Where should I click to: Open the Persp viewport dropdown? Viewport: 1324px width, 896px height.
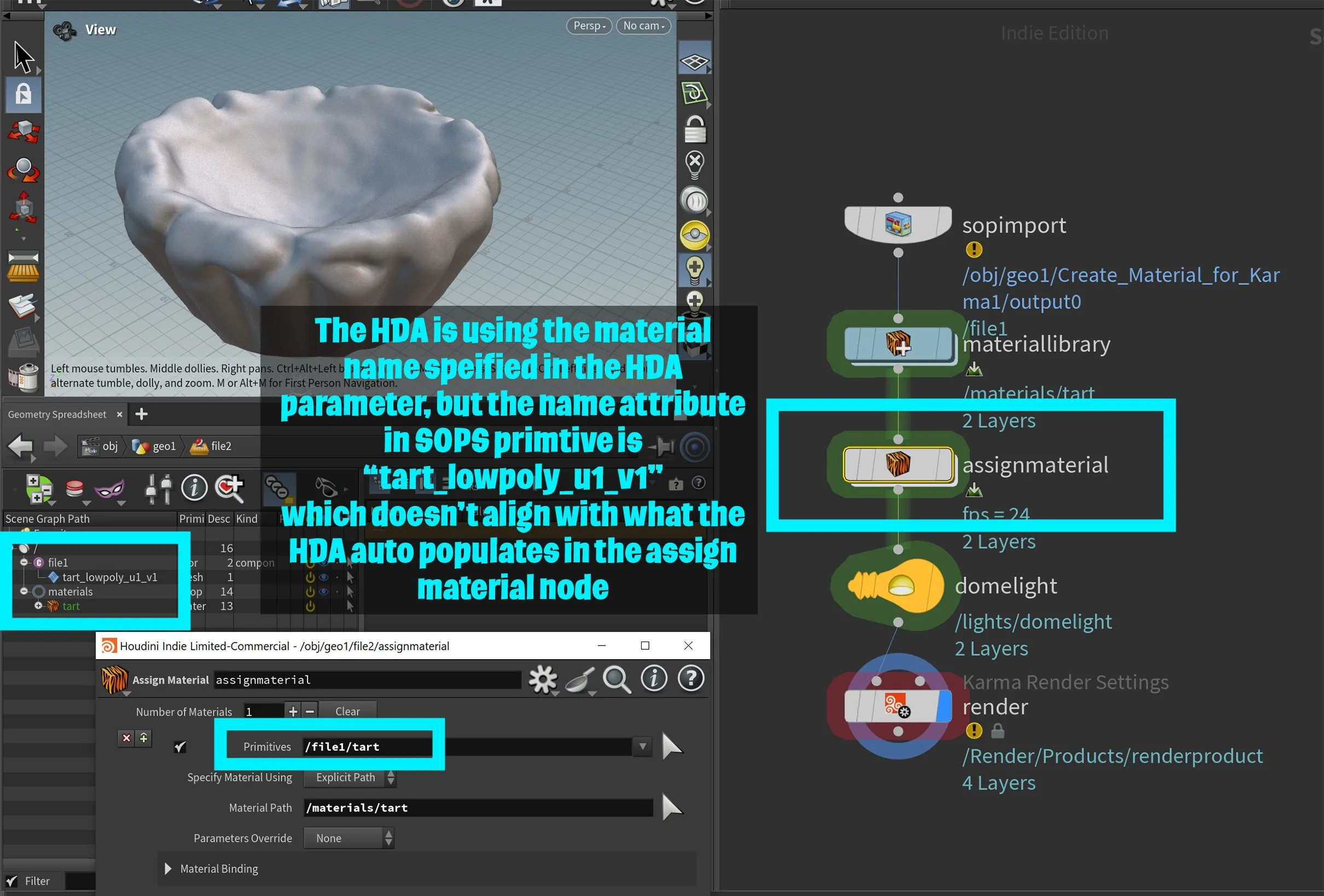click(589, 26)
